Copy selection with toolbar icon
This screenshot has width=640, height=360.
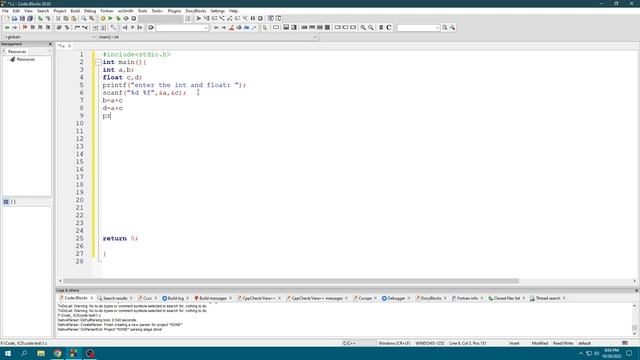(x=66, y=18)
